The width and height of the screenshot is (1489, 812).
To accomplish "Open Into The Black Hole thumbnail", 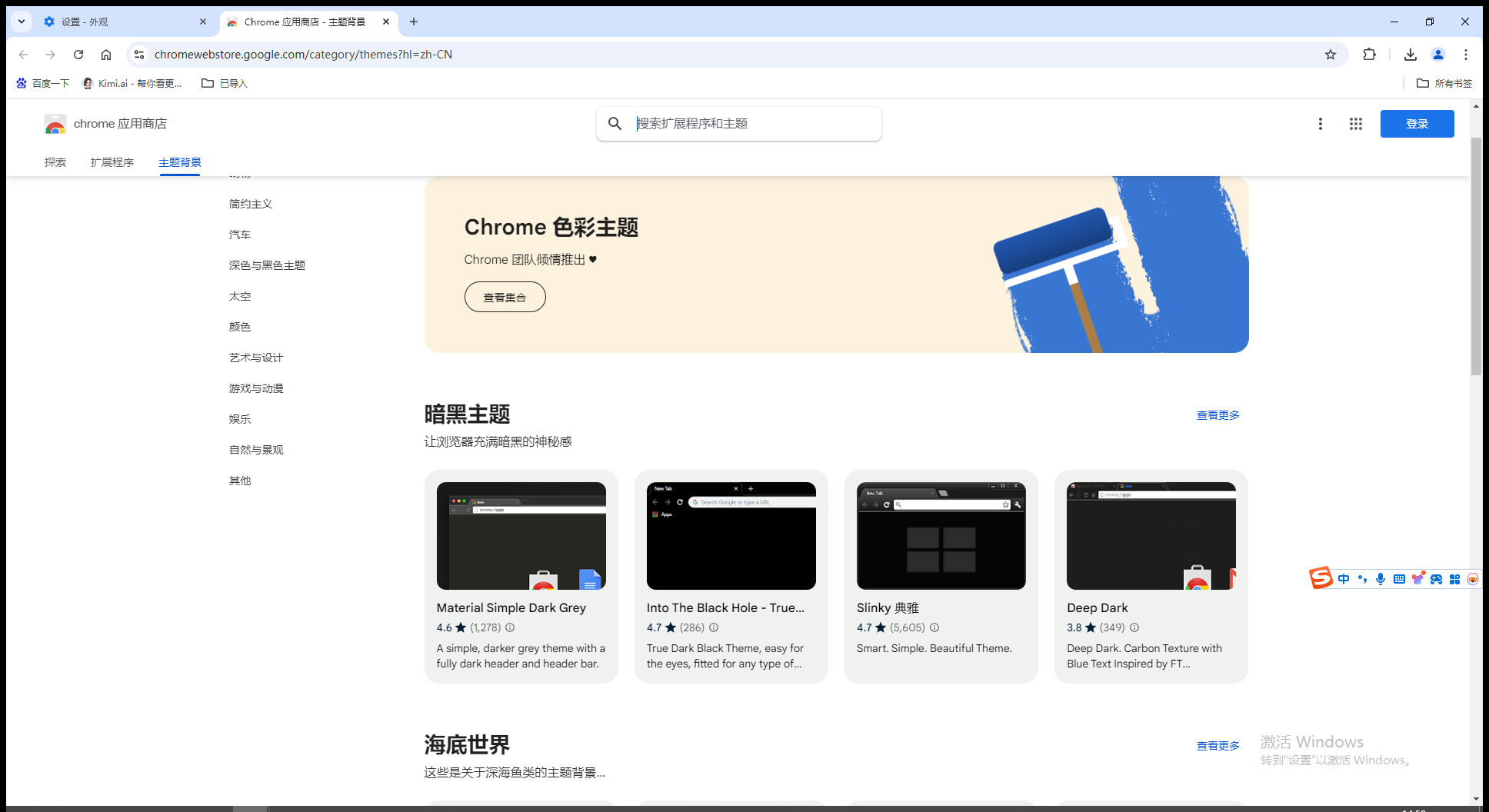I will click(x=731, y=536).
